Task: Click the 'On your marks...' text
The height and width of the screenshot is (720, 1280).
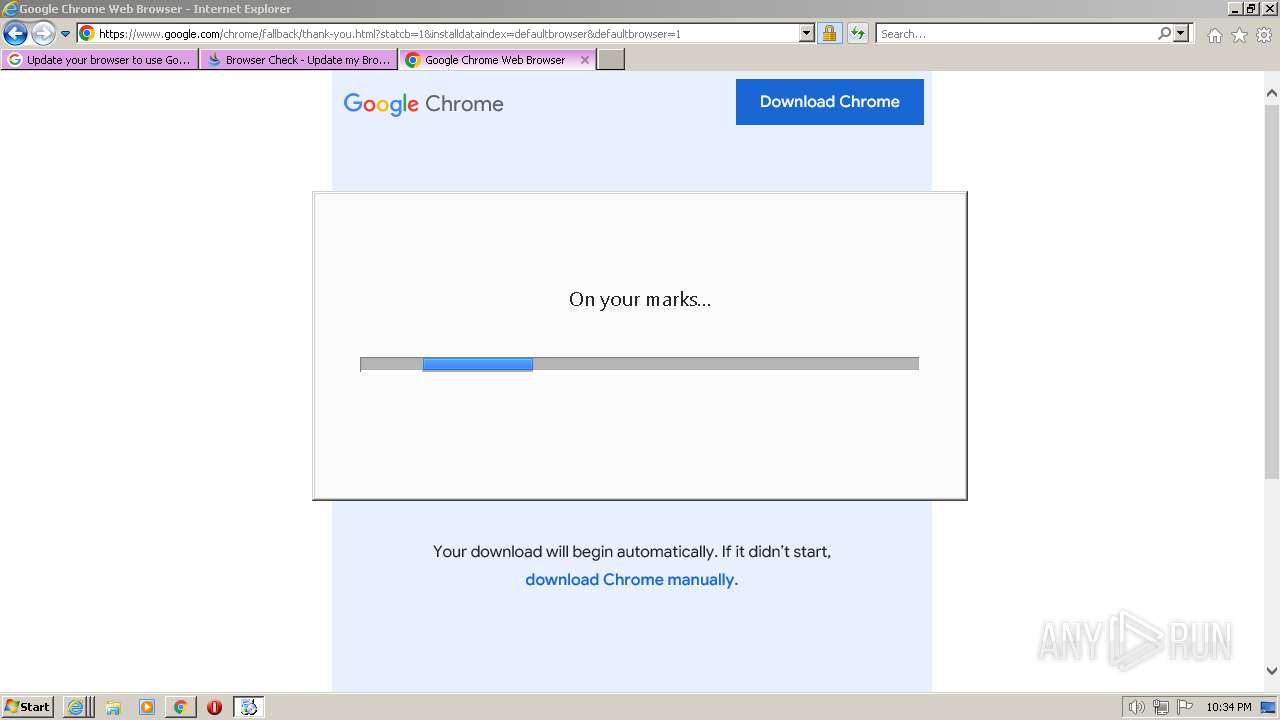Action: tap(640, 299)
